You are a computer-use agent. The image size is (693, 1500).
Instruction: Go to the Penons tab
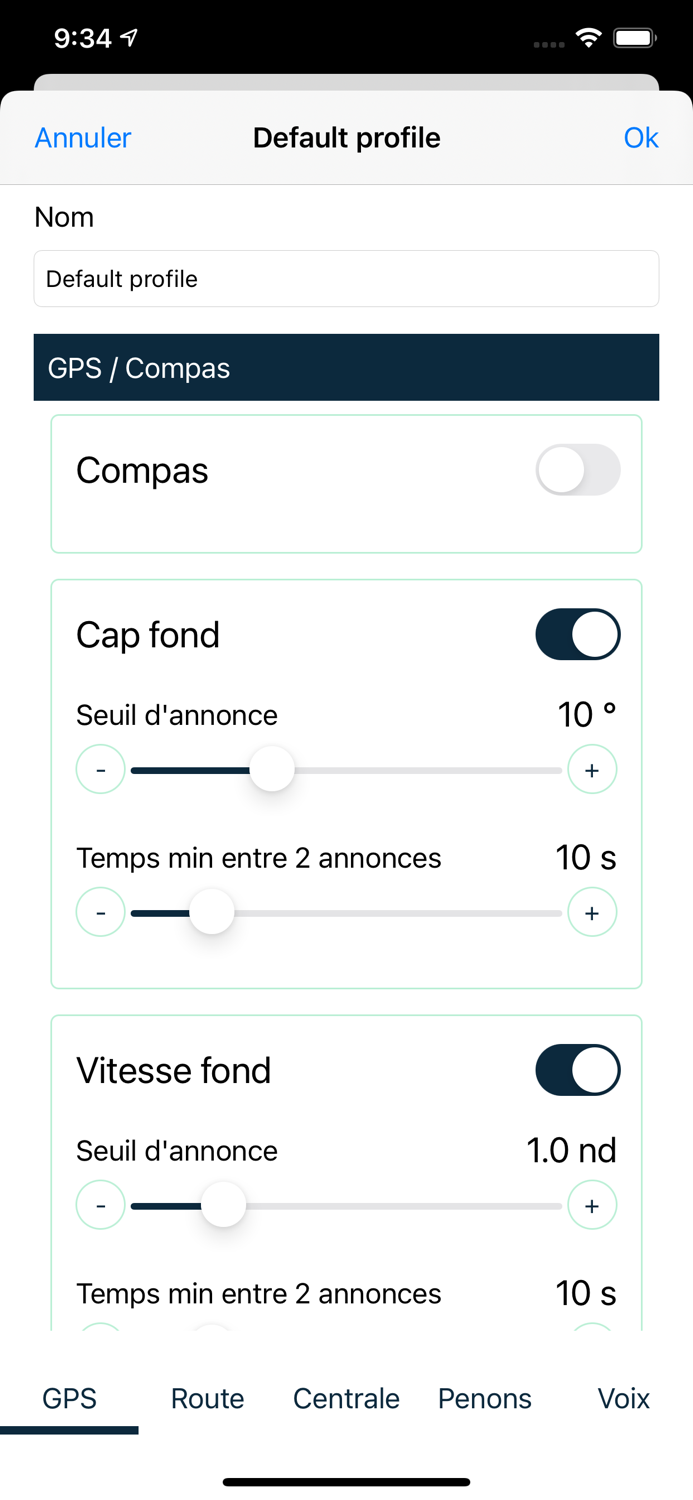pos(485,1398)
